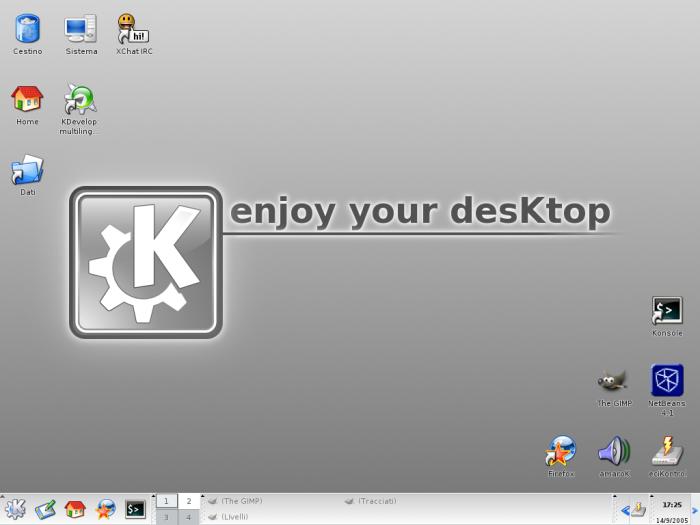Open the taskbar applet handle menu
Screen dimensions: 700x525
tap(202, 496)
